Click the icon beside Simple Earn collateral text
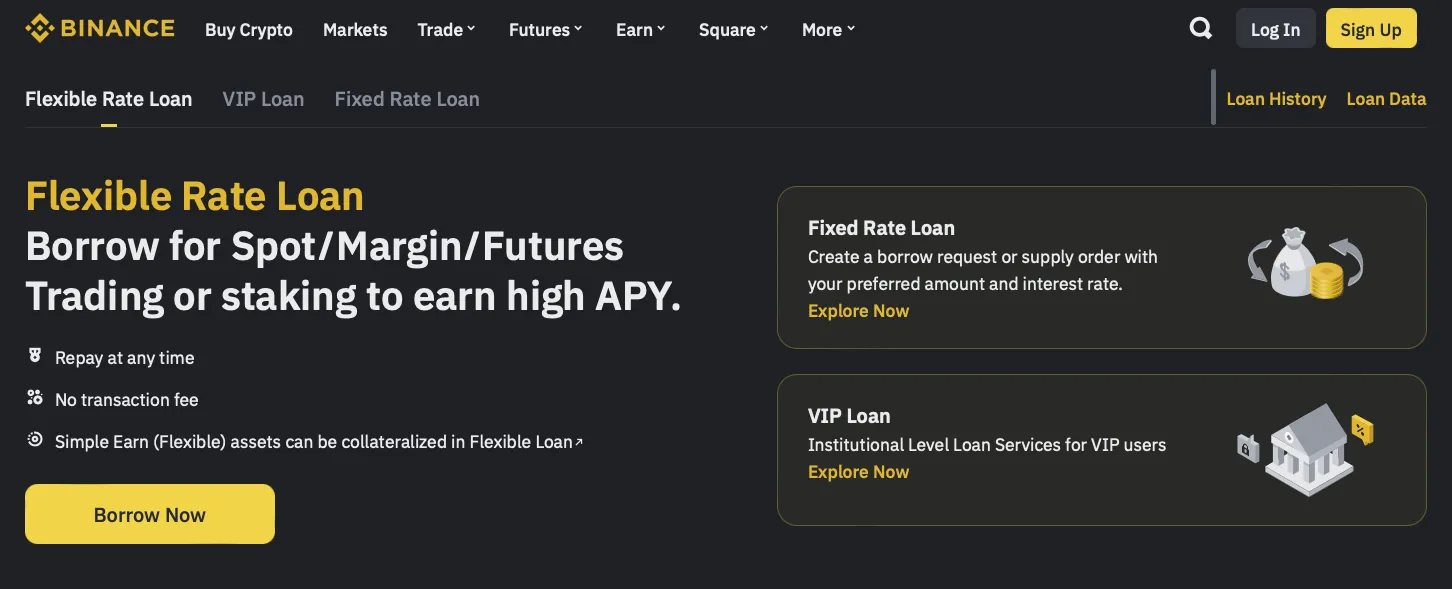 tap(35, 440)
